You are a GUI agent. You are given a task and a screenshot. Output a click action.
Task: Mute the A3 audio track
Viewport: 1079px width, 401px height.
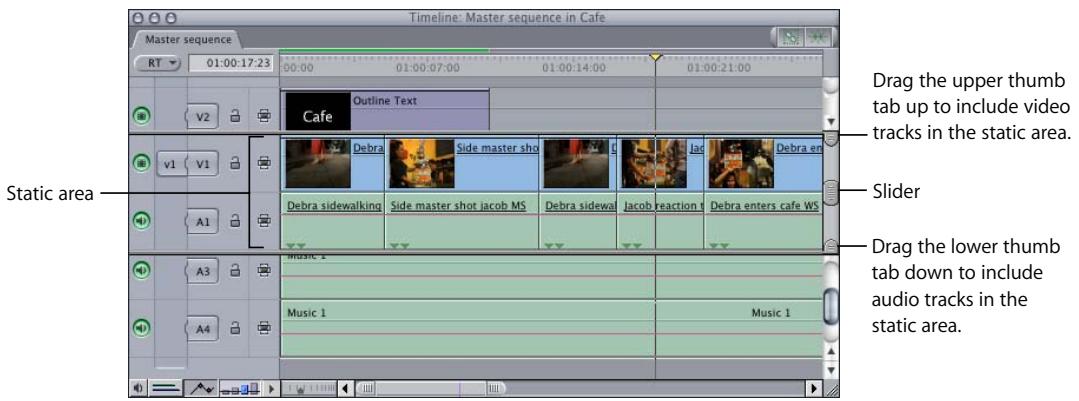coord(141,270)
